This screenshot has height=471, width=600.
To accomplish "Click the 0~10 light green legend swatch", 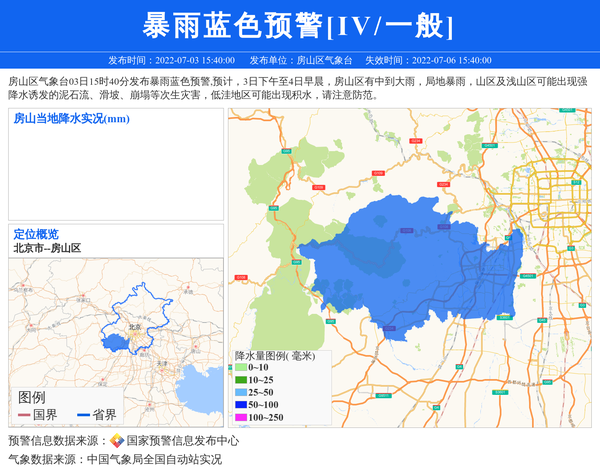I will coord(240,368).
